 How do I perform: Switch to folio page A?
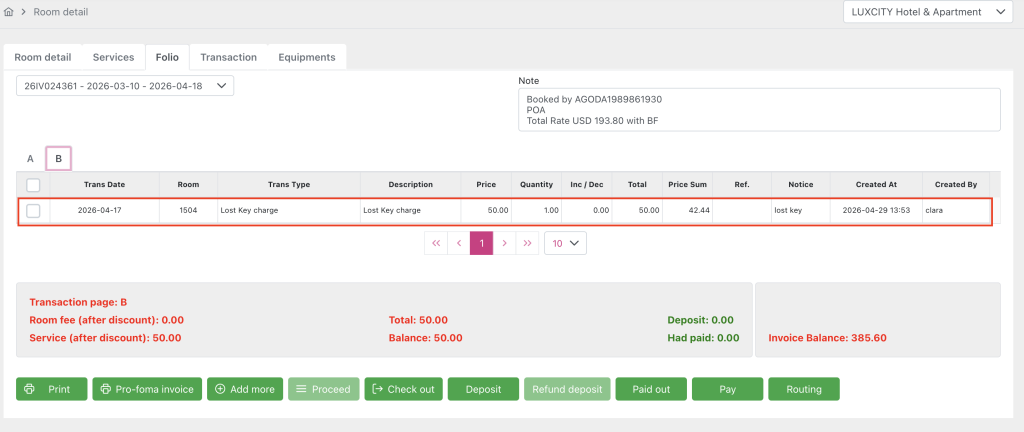coord(30,158)
